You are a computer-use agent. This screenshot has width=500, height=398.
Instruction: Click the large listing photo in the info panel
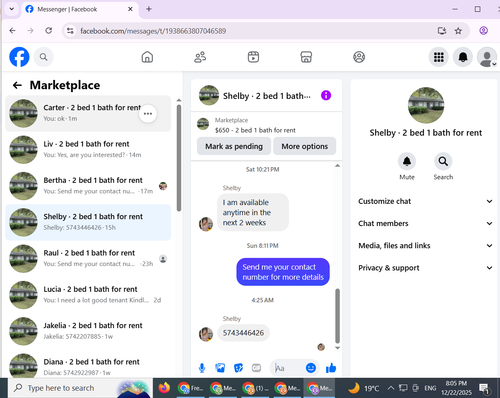click(x=426, y=105)
